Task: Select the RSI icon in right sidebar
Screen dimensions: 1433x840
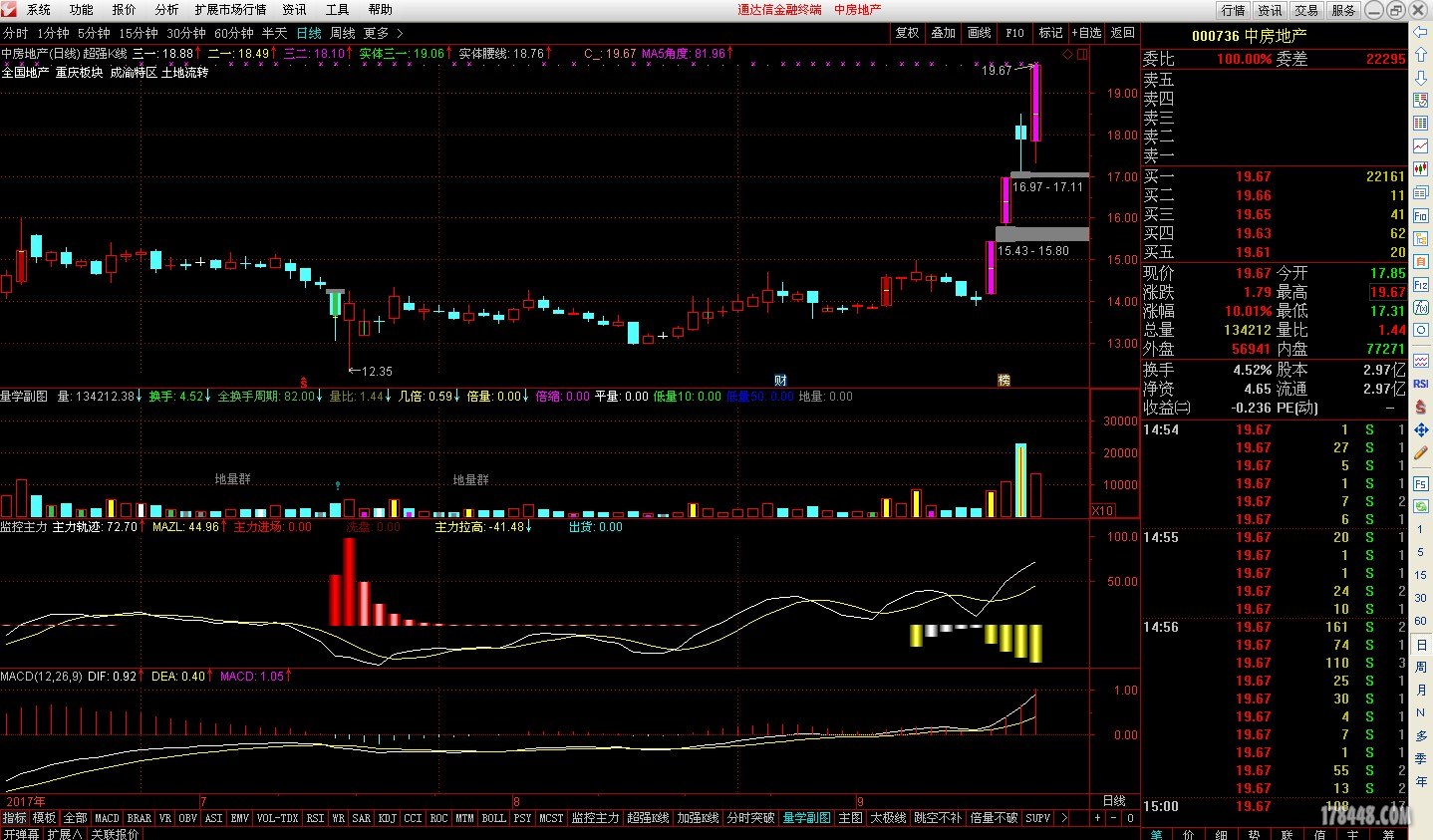Action: tap(1421, 384)
